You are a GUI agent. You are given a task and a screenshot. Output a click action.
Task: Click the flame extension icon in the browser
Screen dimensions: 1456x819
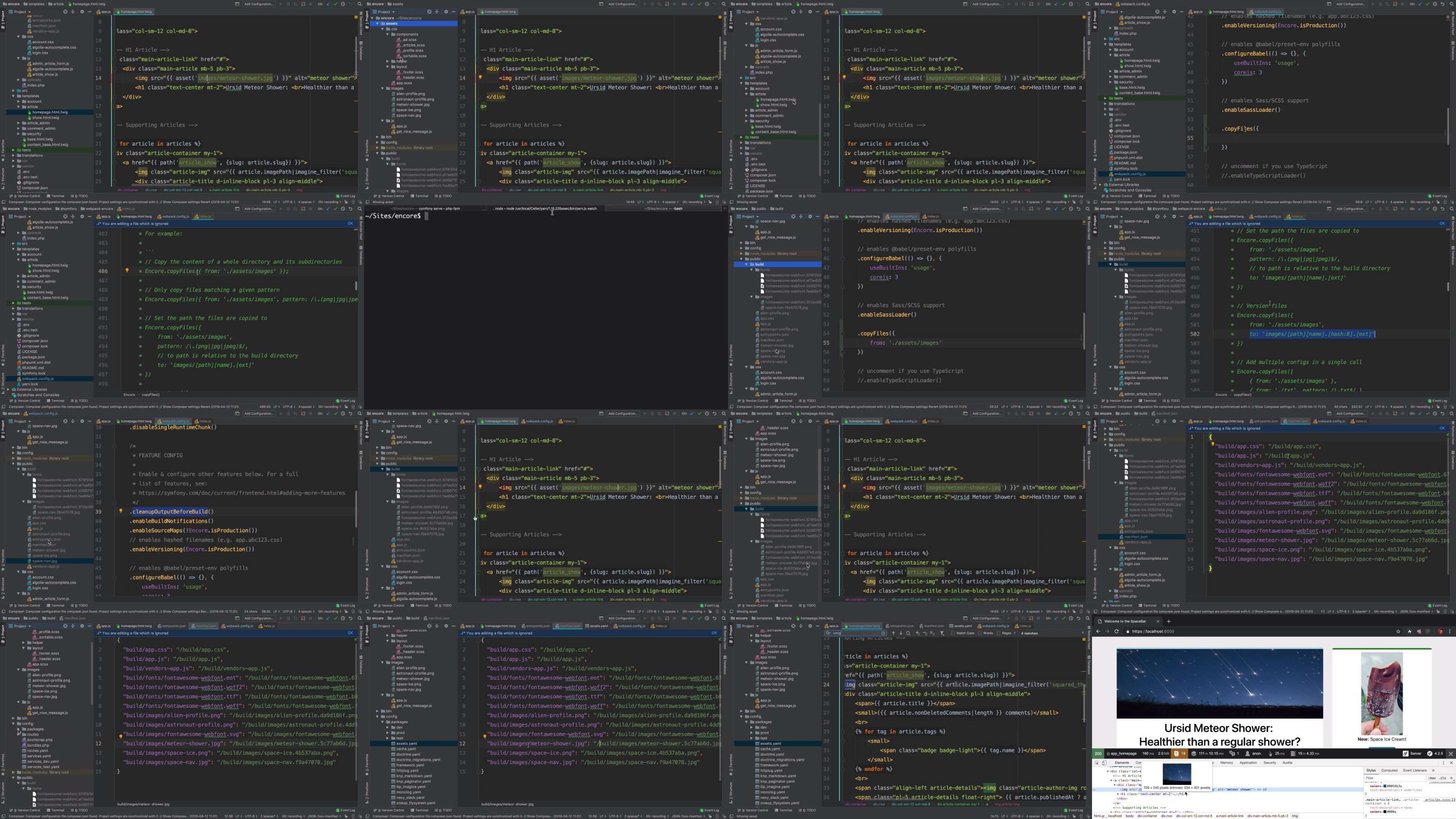[1409, 632]
